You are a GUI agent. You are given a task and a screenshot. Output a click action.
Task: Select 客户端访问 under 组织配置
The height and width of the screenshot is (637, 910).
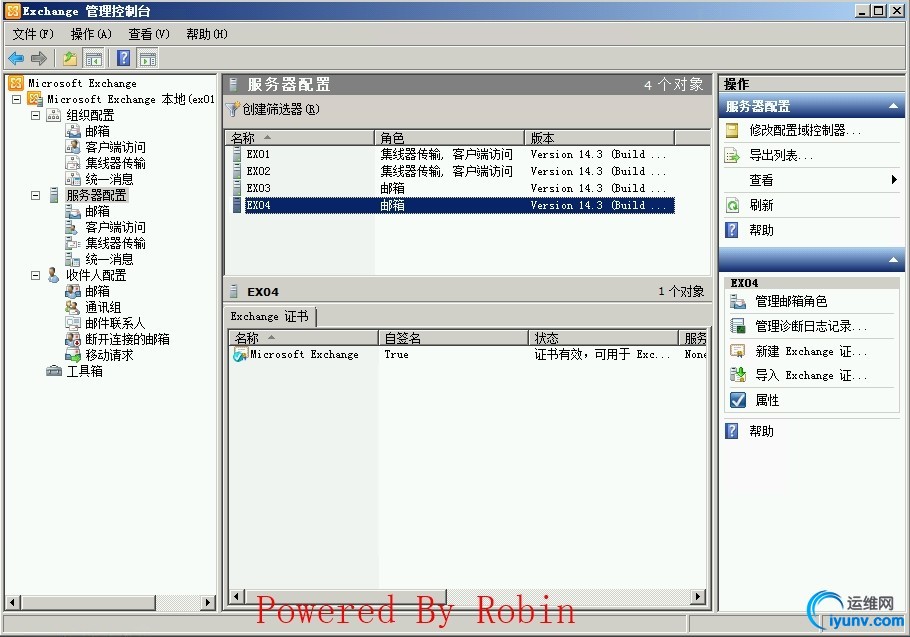[115, 147]
